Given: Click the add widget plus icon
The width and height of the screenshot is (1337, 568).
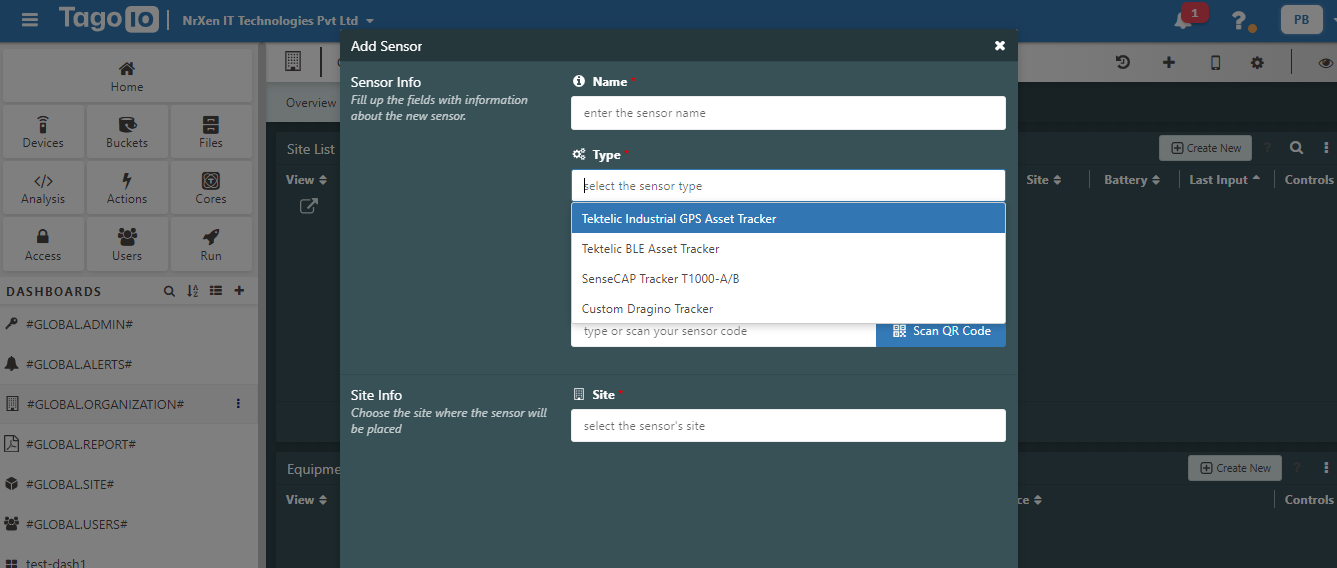Looking at the screenshot, I should click(x=1169, y=62).
